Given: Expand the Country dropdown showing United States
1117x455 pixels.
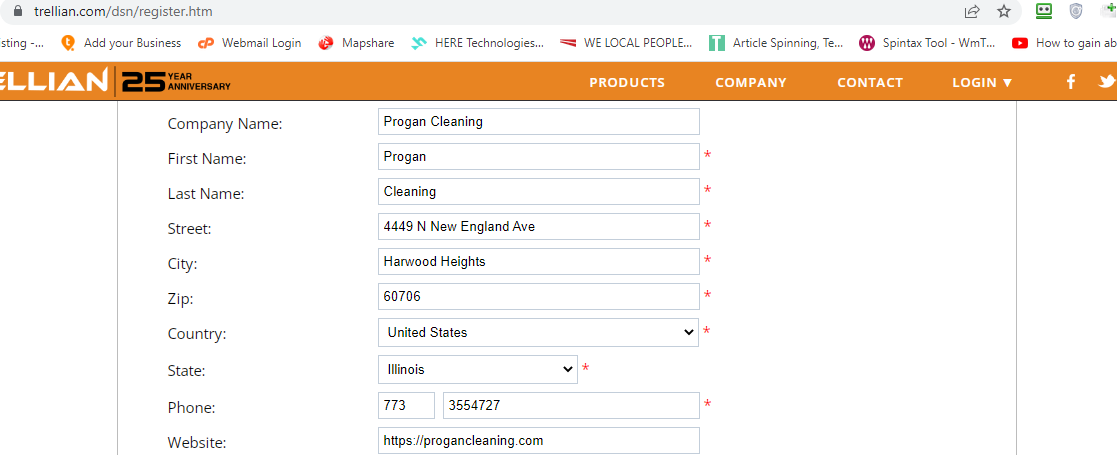Looking at the screenshot, I should (x=538, y=332).
